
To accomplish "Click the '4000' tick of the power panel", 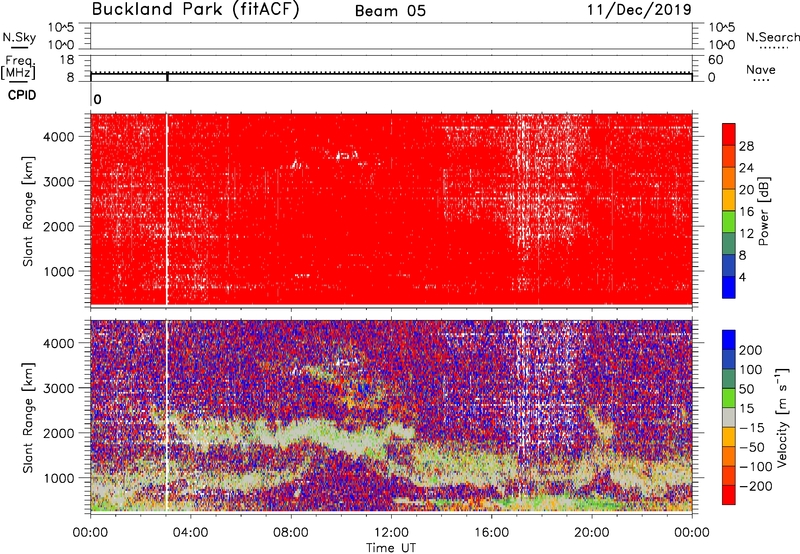I will (x=59, y=137).
